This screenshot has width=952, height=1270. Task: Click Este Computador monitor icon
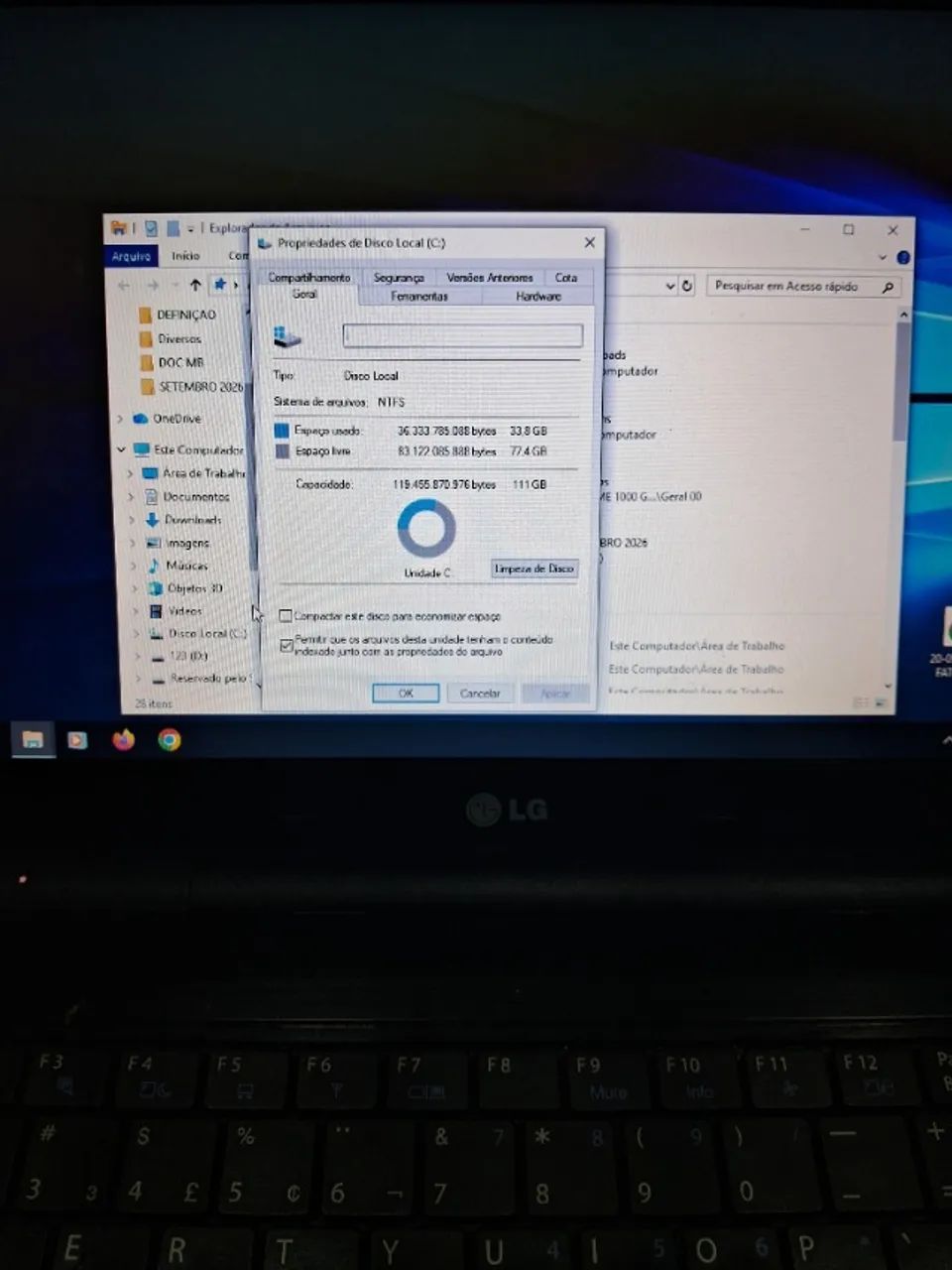tap(142, 449)
